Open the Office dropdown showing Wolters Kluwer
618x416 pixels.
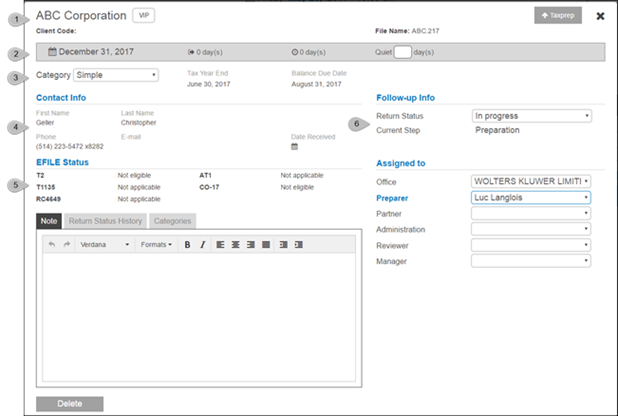530,181
